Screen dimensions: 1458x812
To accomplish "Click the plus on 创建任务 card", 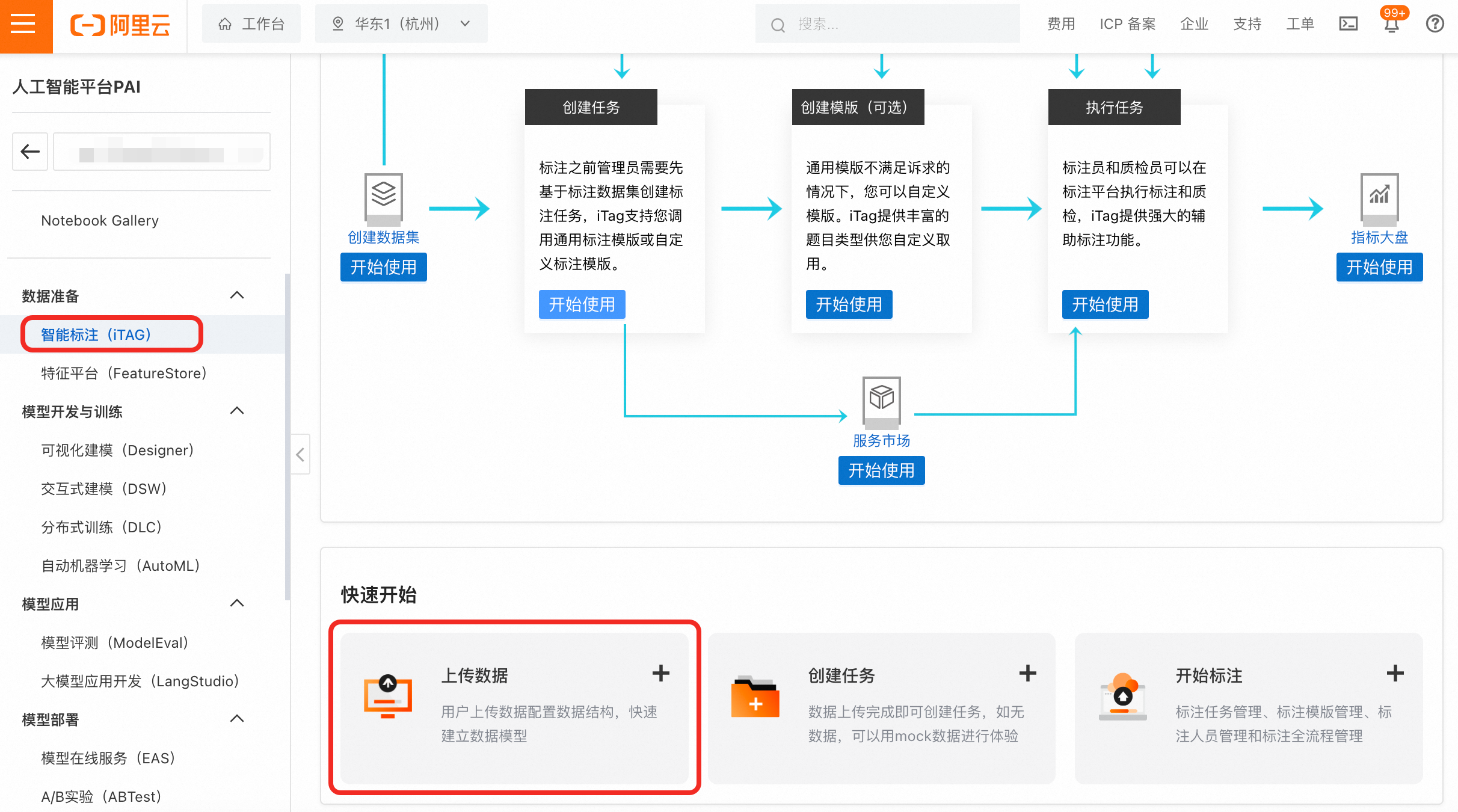I will pos(1028,673).
